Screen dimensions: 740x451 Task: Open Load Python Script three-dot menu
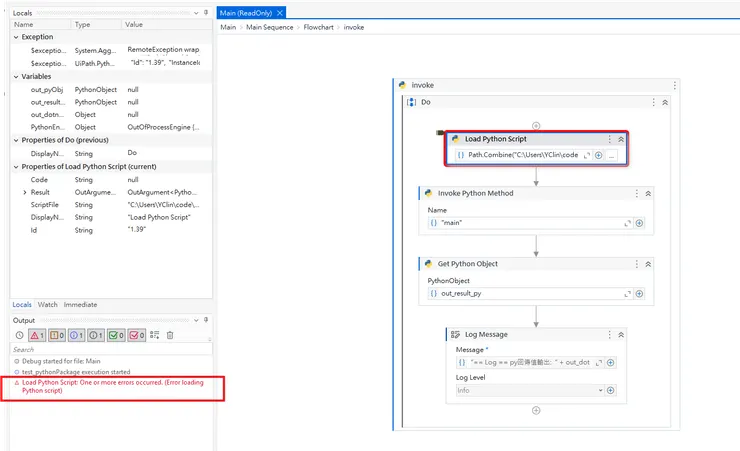[610, 139]
